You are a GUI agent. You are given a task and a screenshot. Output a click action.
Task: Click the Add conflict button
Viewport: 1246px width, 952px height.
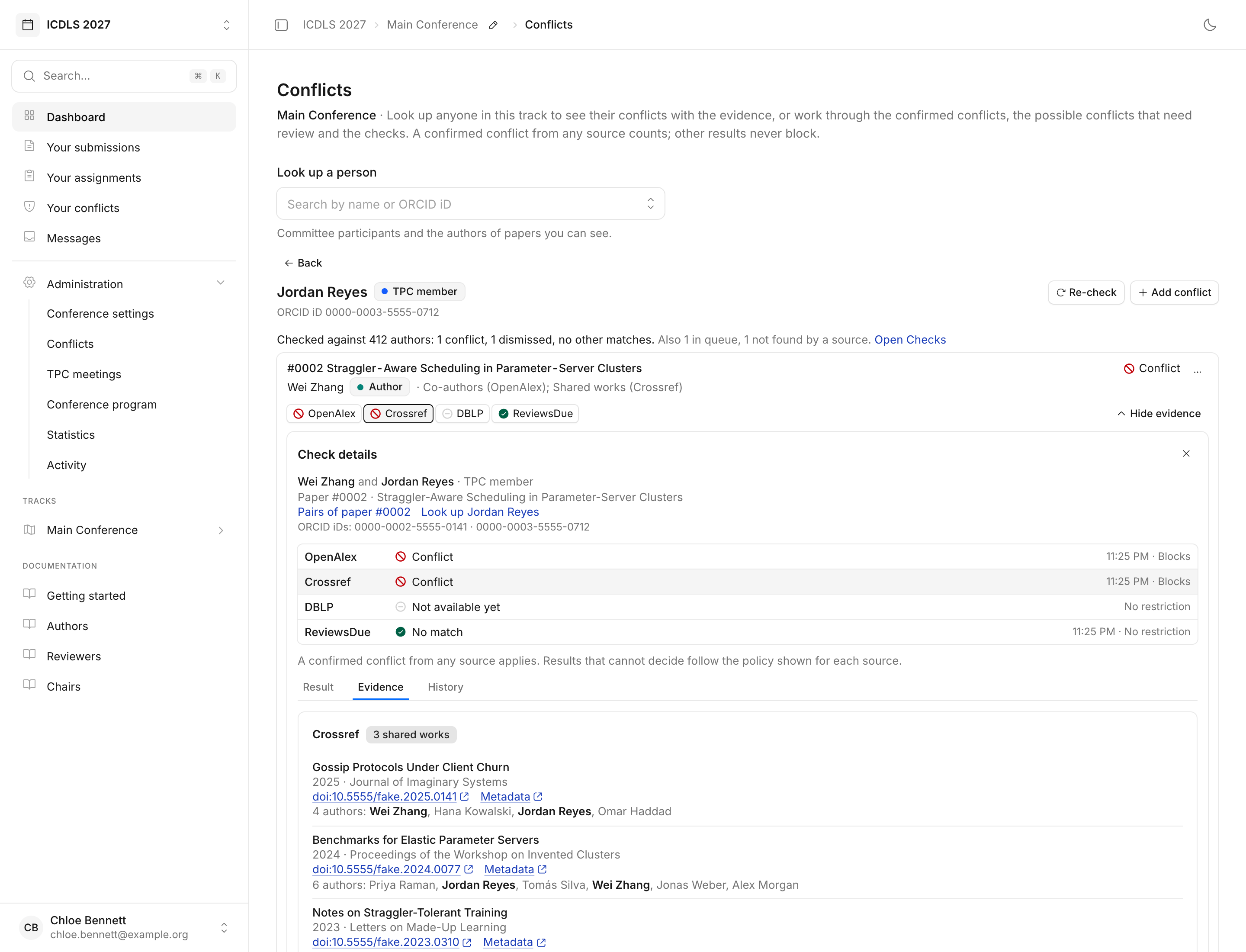[x=1174, y=293]
